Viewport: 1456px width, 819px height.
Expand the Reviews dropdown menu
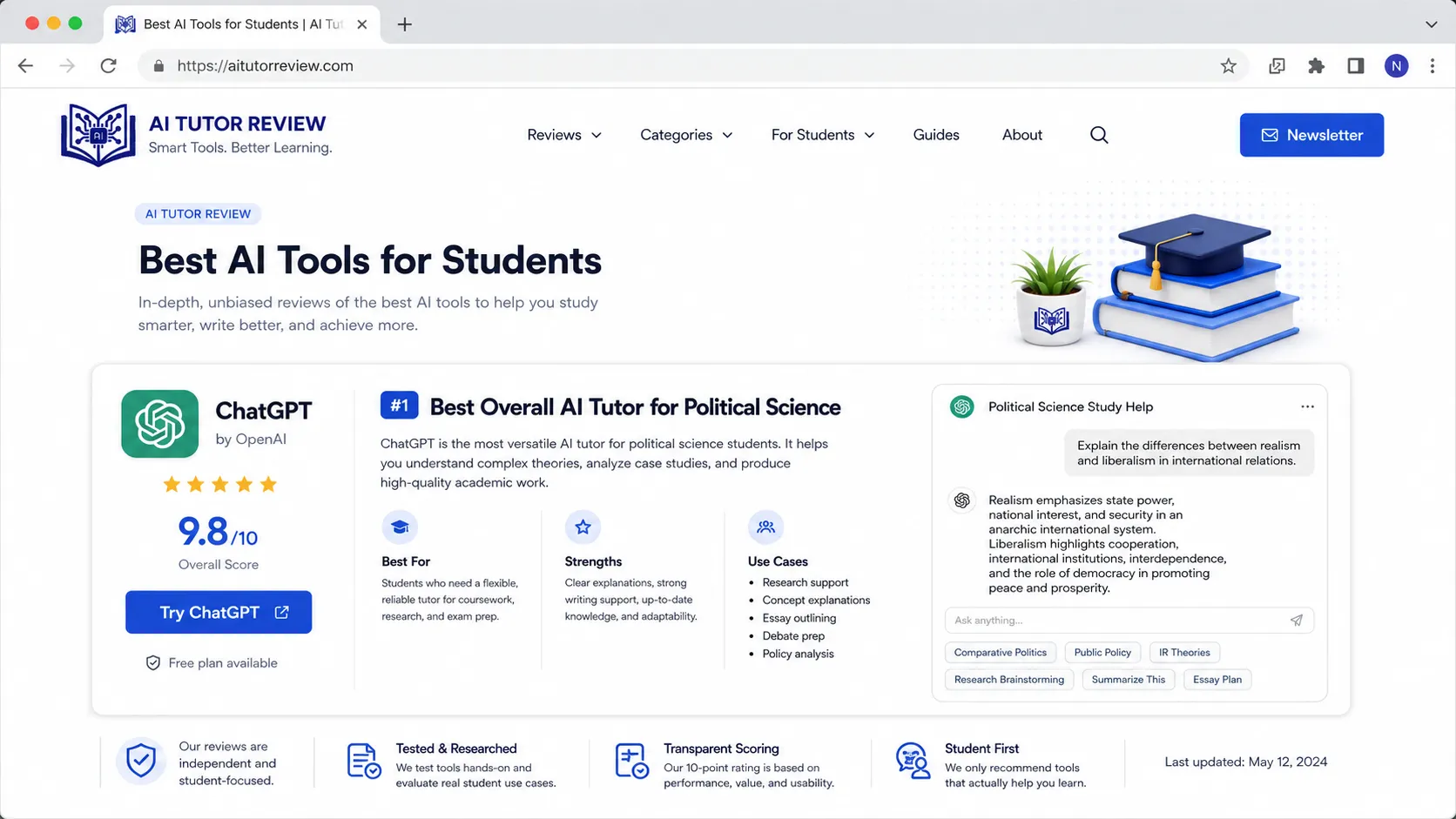564,135
